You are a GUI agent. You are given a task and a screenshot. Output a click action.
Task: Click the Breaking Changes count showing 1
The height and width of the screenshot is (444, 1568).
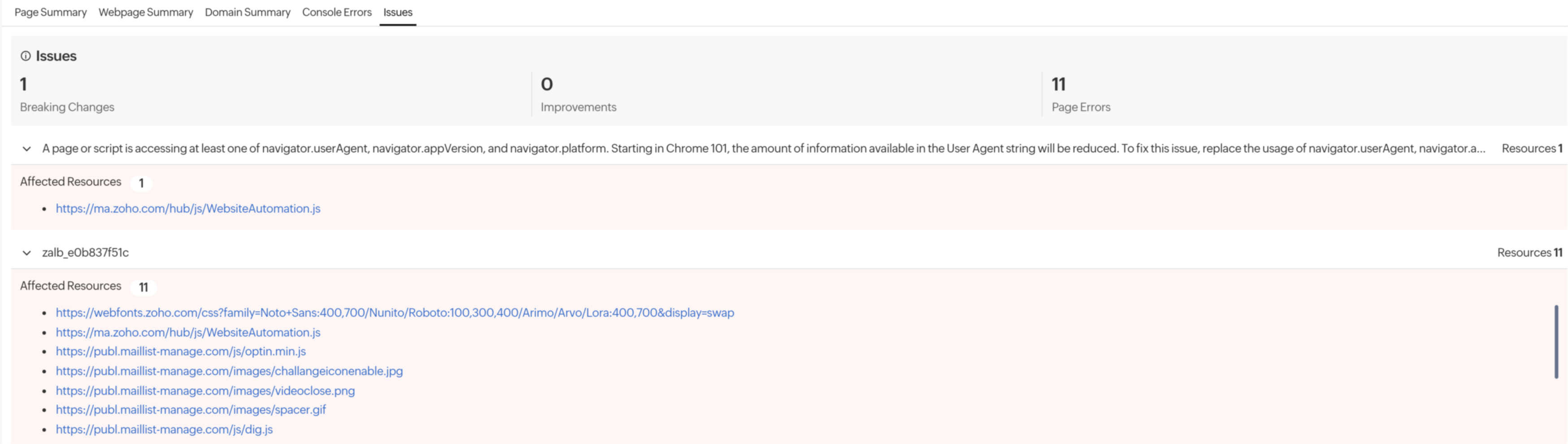click(x=22, y=84)
